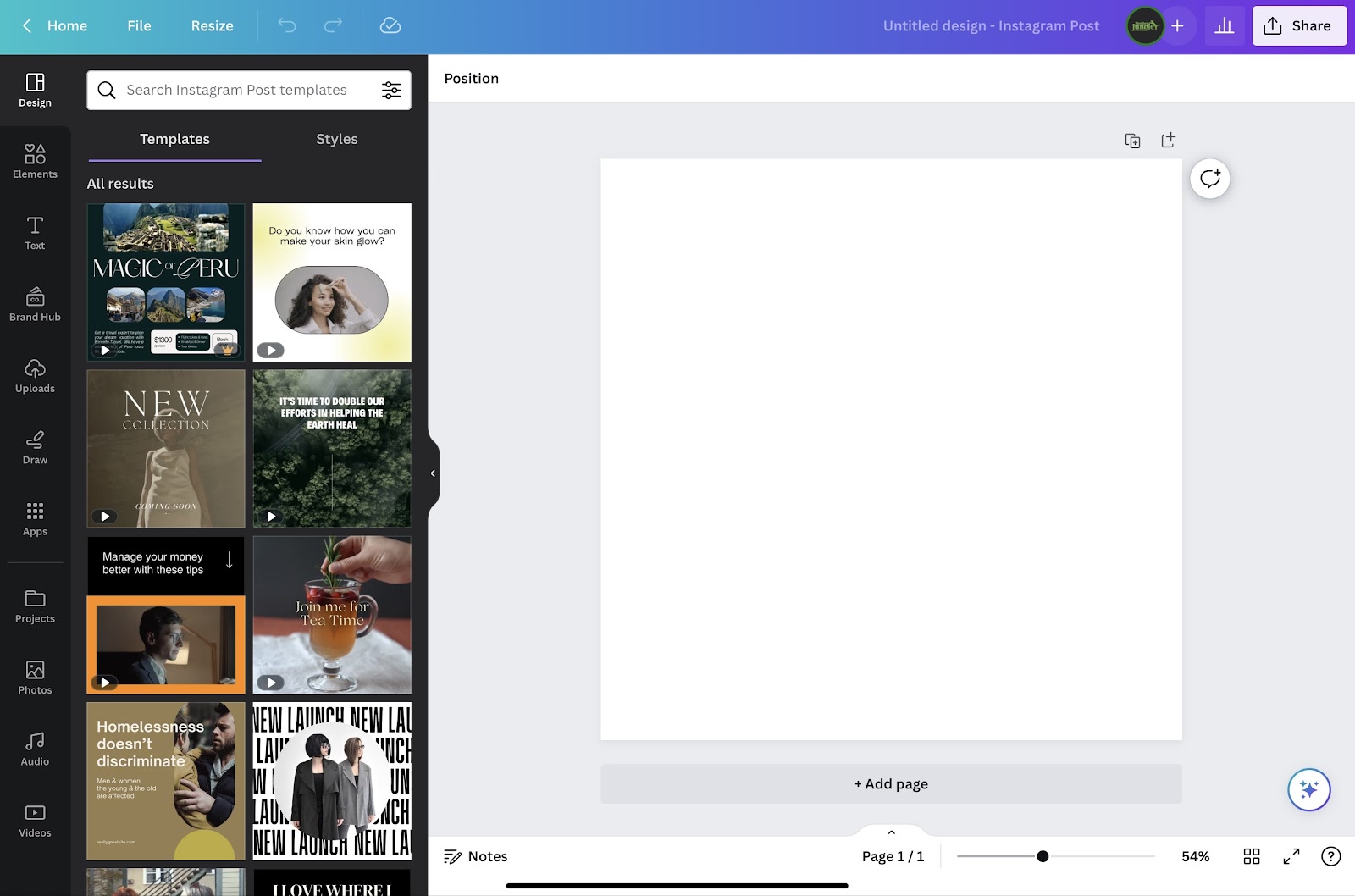Click the Undo arrow
The height and width of the screenshot is (896, 1355).
[287, 25]
